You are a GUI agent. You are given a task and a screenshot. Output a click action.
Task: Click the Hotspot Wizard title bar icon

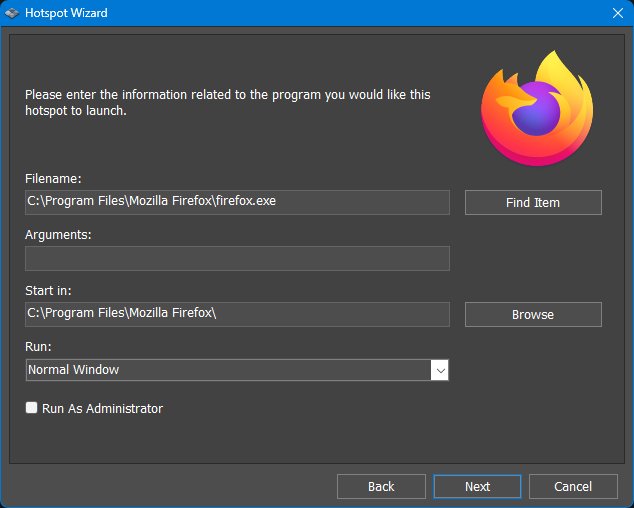tap(12, 13)
